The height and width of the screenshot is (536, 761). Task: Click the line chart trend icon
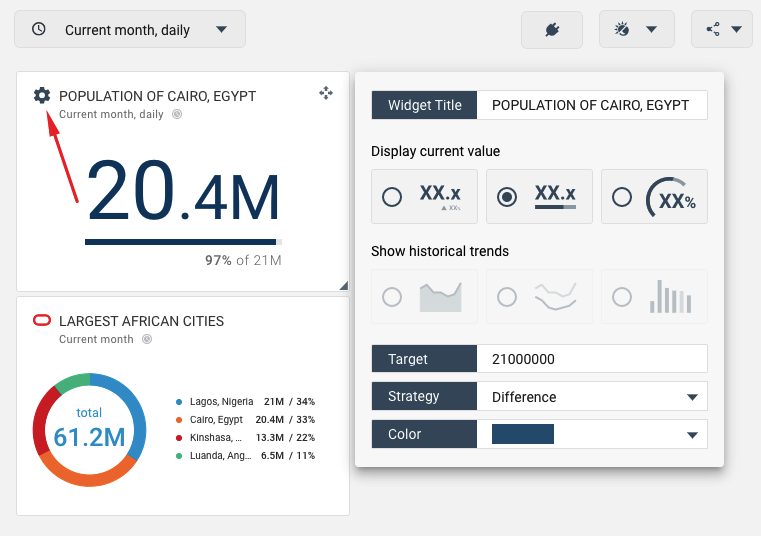pos(555,297)
